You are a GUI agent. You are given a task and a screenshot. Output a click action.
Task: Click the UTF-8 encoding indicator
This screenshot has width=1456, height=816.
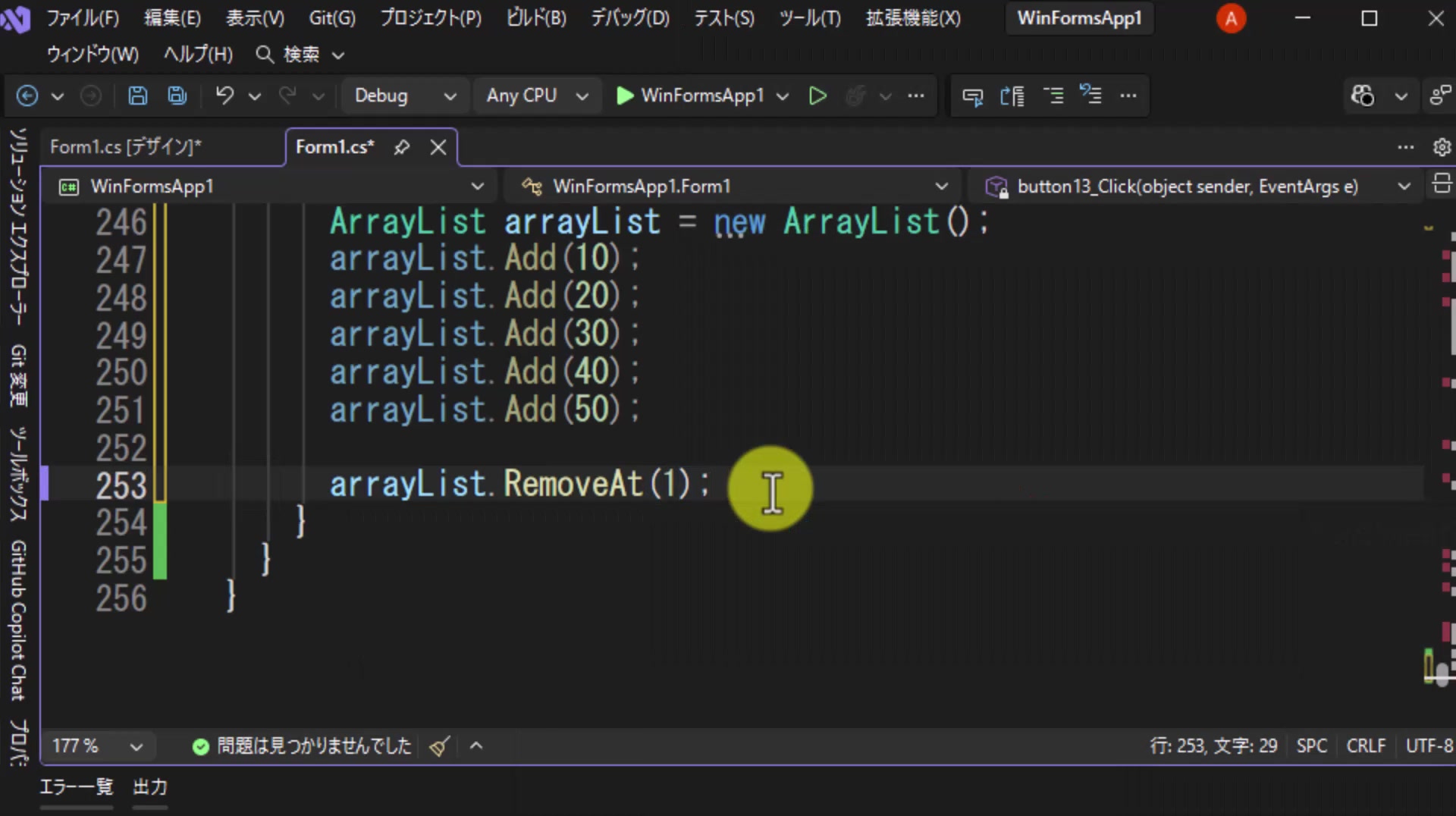1429,746
